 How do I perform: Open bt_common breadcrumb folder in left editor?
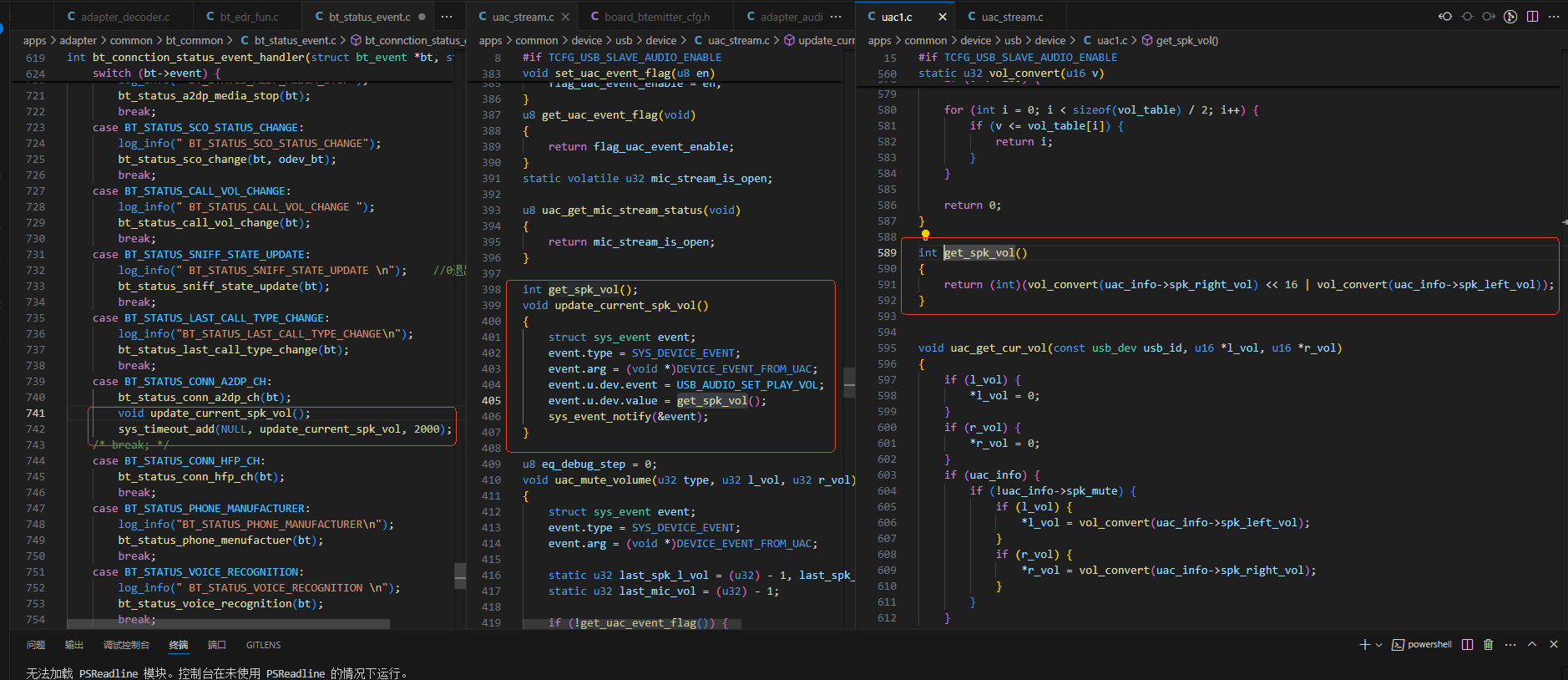195,40
